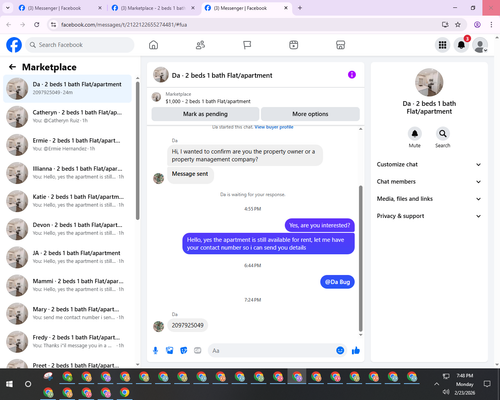Click the 2097925049 message bubble
500x400 pixels.
[188, 325]
